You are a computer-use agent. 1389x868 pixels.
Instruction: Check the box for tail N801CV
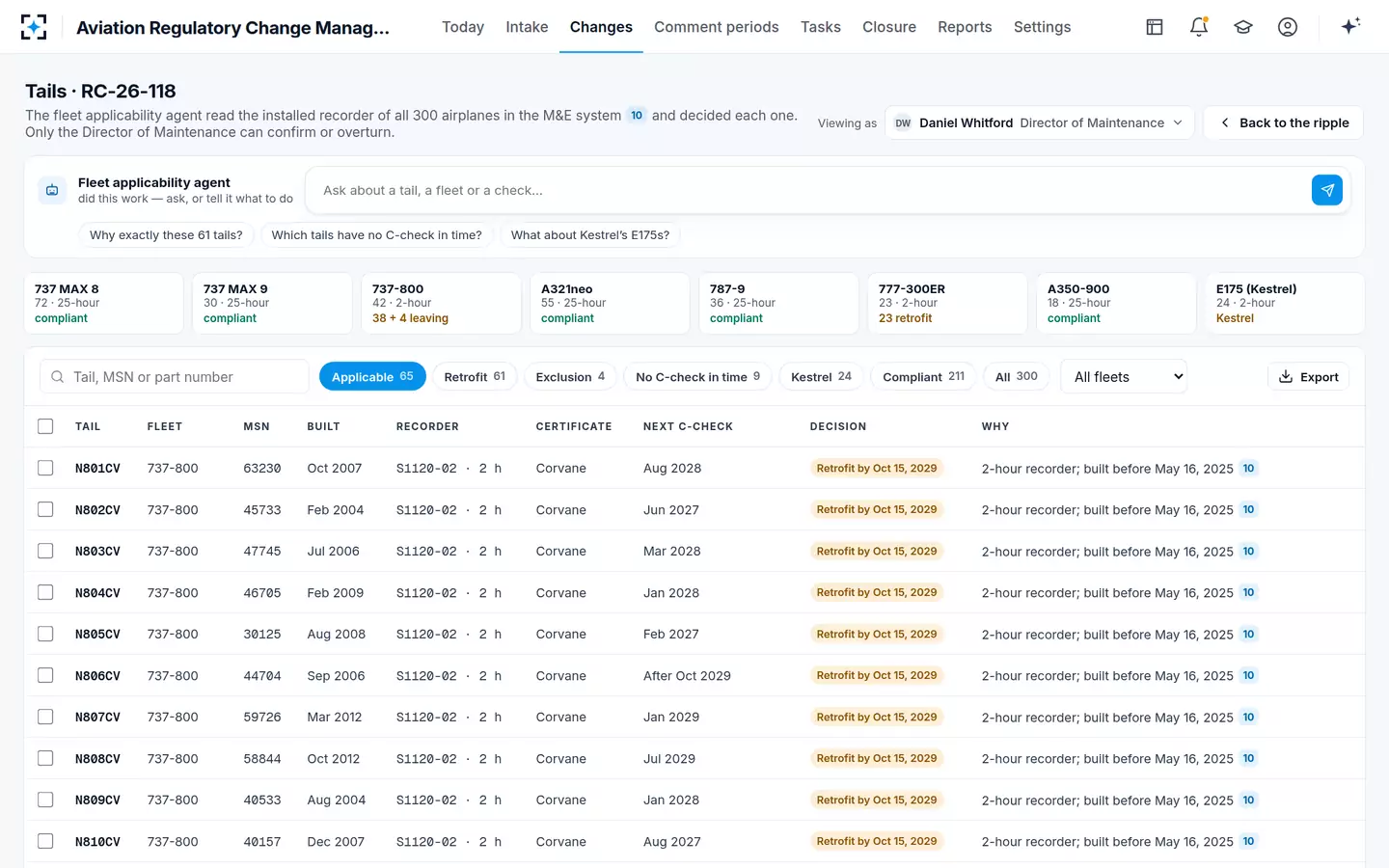(x=45, y=468)
